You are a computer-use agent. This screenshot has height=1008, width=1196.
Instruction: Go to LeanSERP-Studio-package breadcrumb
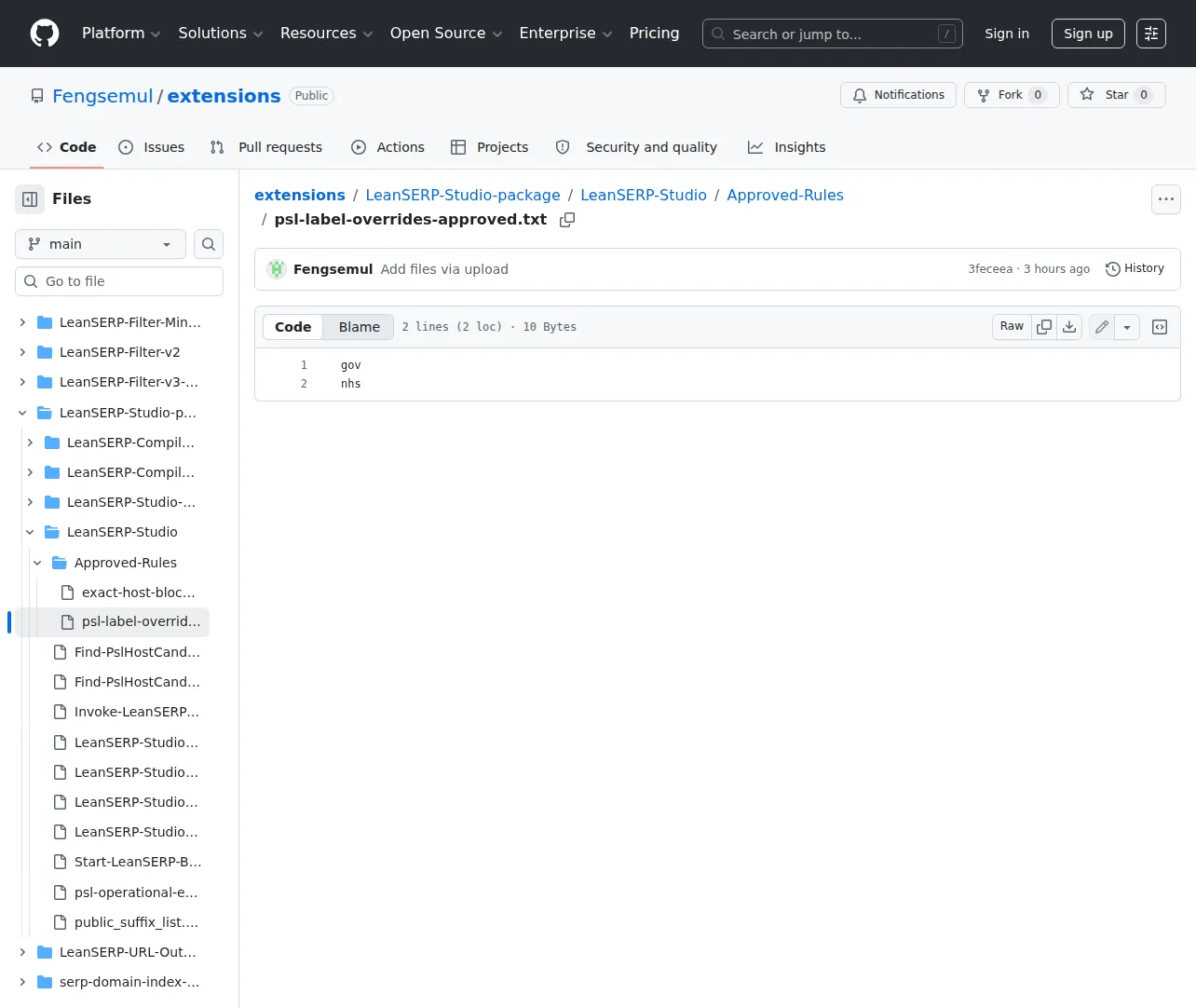pyautogui.click(x=463, y=196)
